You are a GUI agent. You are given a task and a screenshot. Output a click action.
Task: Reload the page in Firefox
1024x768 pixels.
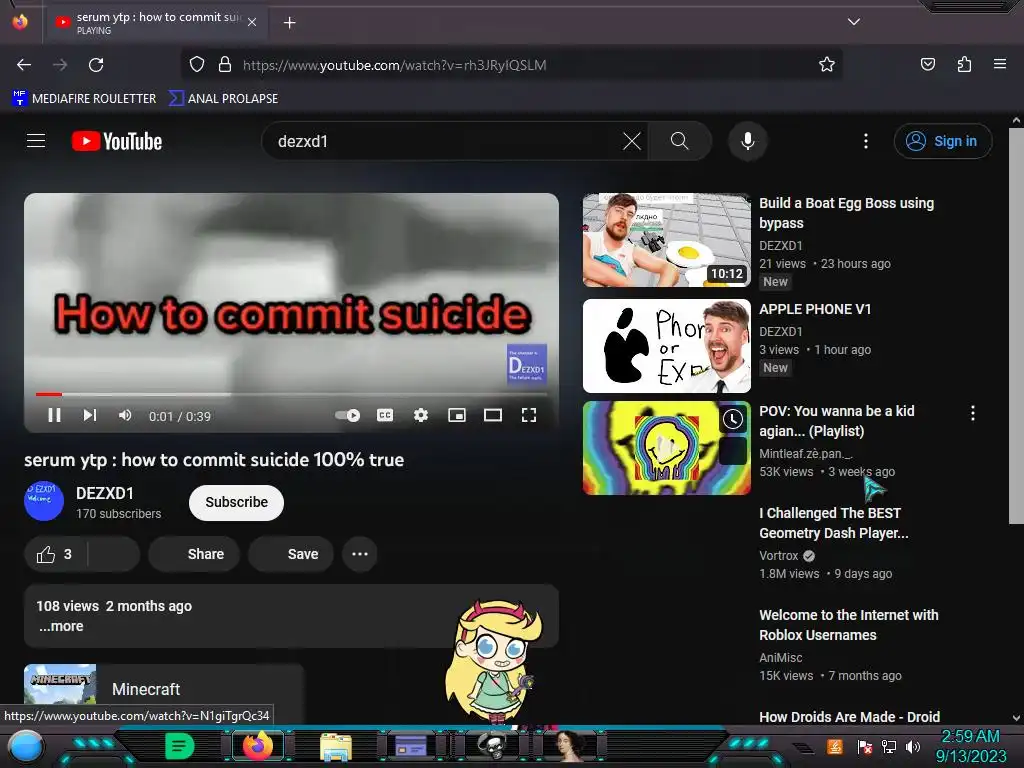point(96,65)
